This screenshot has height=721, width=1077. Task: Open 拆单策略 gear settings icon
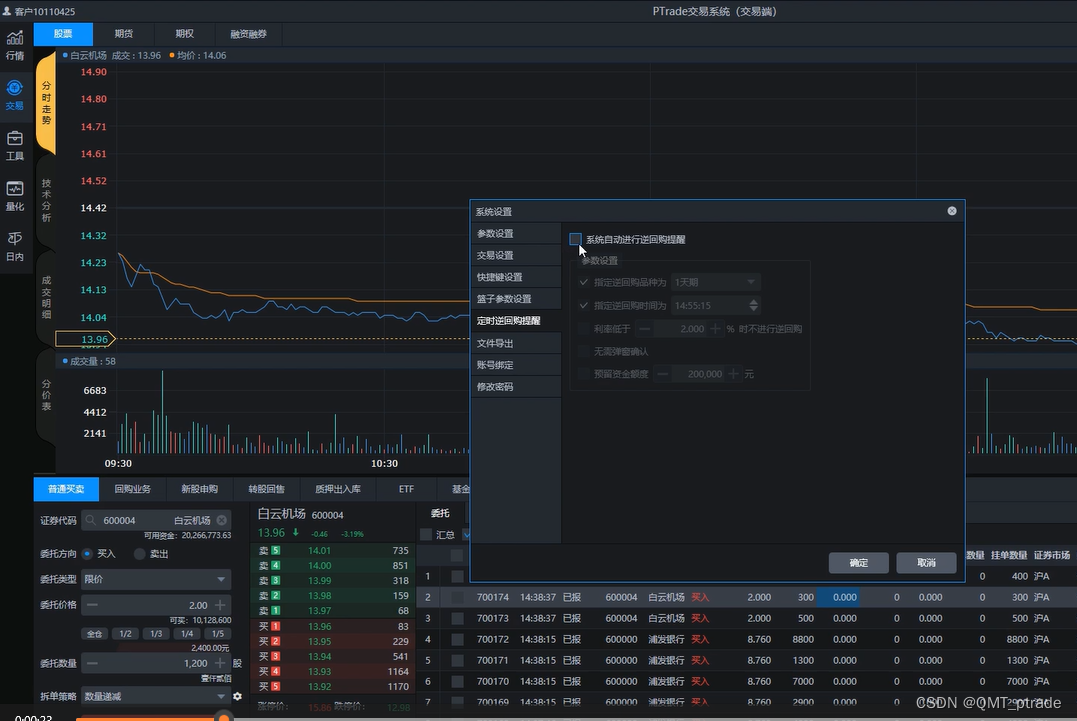tap(238, 696)
